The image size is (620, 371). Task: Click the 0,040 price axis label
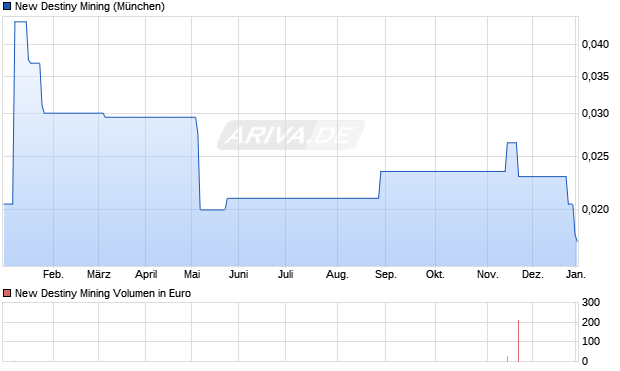[595, 44]
